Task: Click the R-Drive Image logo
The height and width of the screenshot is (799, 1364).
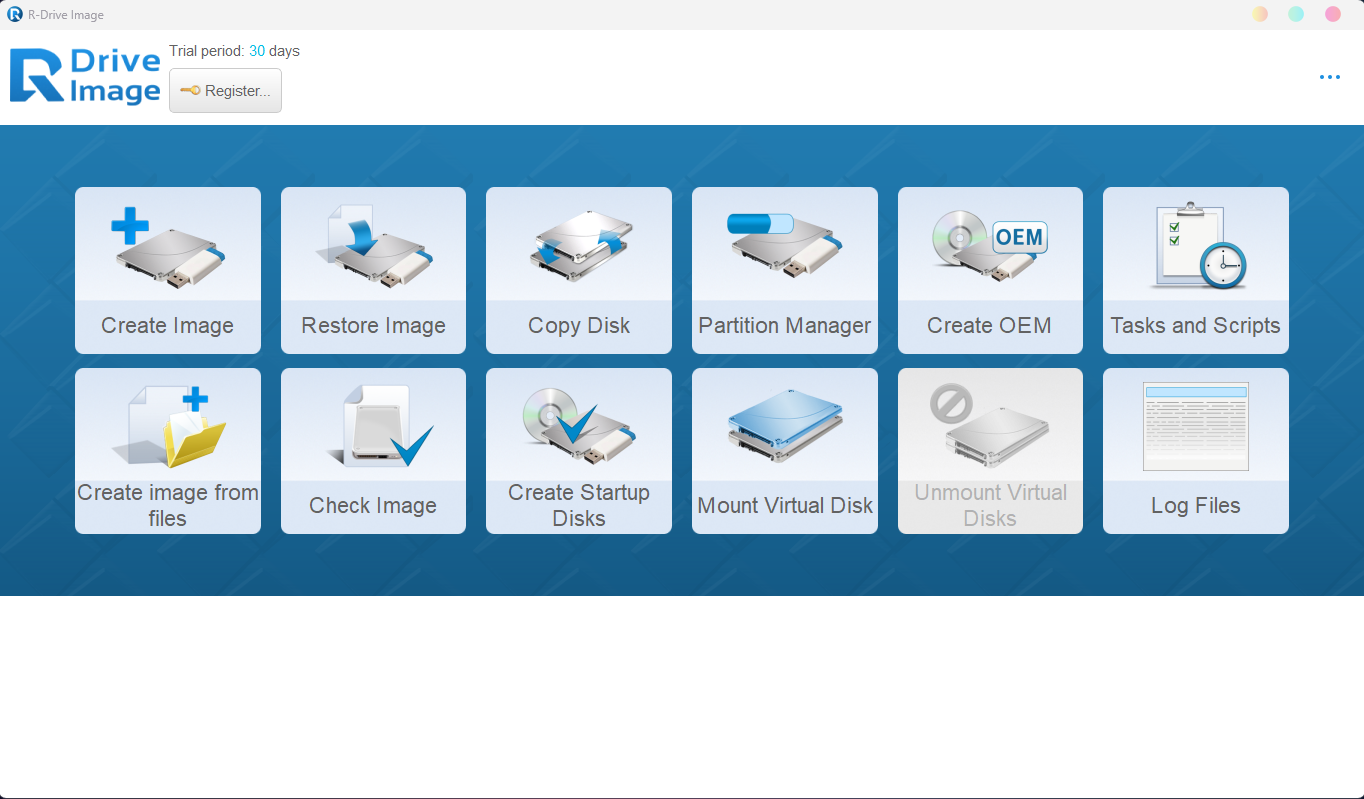Action: (85, 76)
